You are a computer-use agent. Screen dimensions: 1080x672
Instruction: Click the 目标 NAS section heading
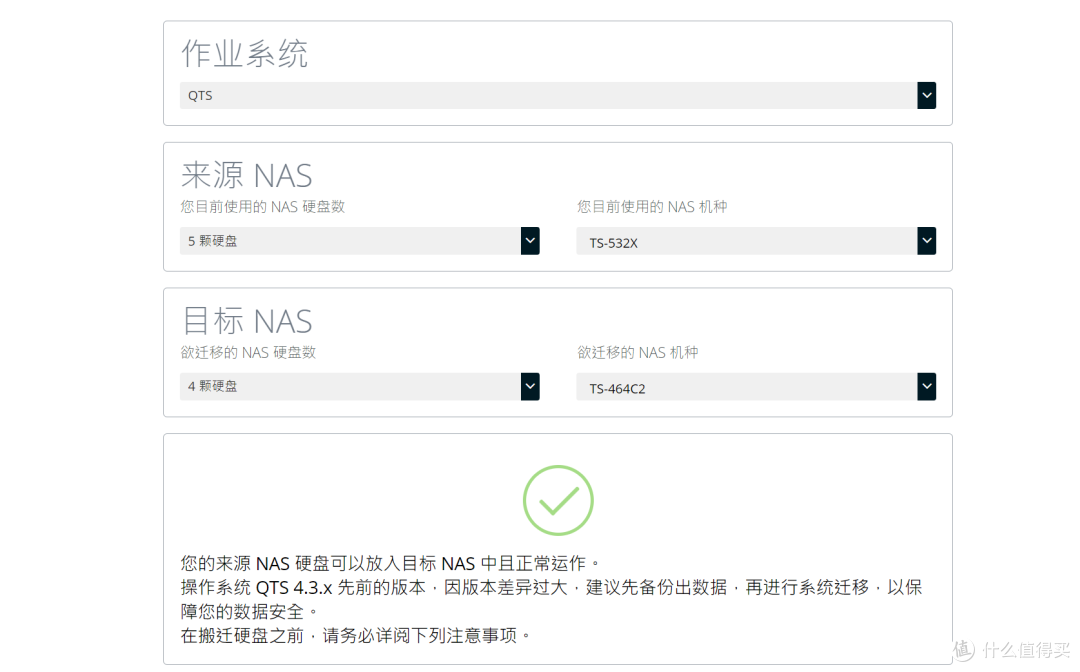[246, 320]
